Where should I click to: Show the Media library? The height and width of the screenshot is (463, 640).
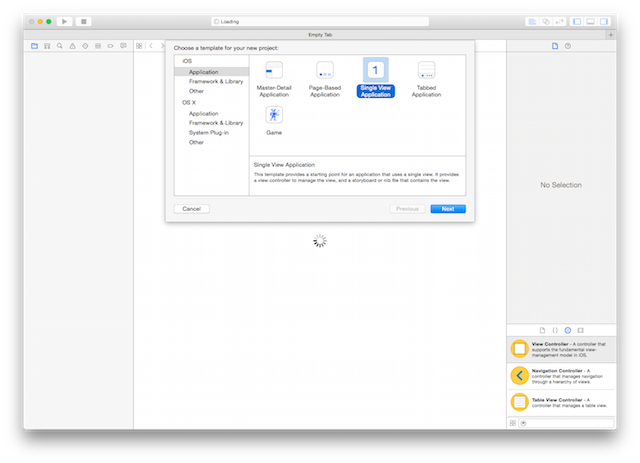[x=580, y=330]
